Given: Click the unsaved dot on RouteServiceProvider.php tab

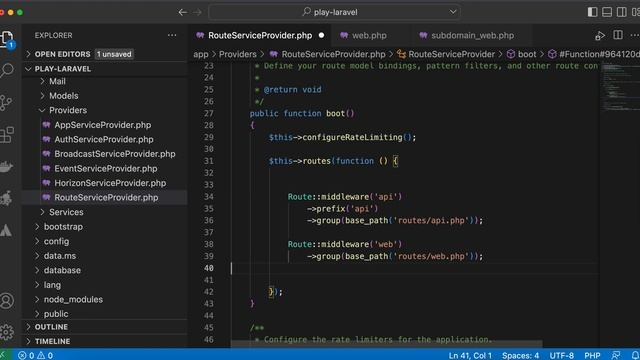Looking at the screenshot, I should pos(322,36).
